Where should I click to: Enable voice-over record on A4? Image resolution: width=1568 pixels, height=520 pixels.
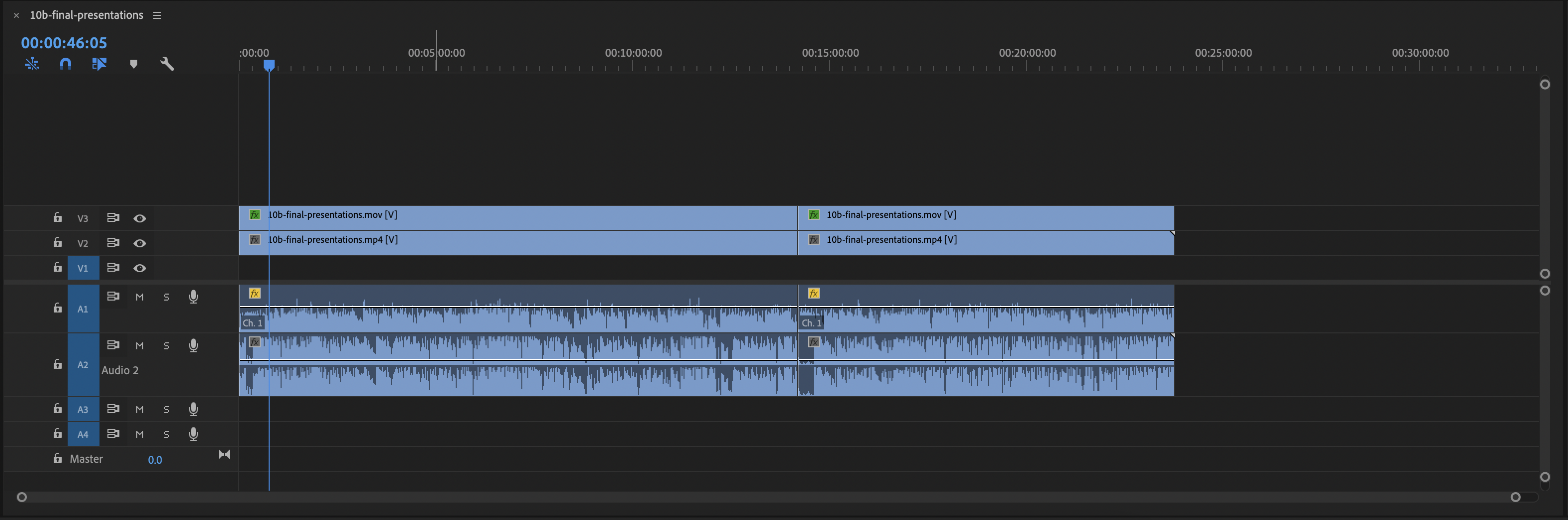[x=194, y=434]
